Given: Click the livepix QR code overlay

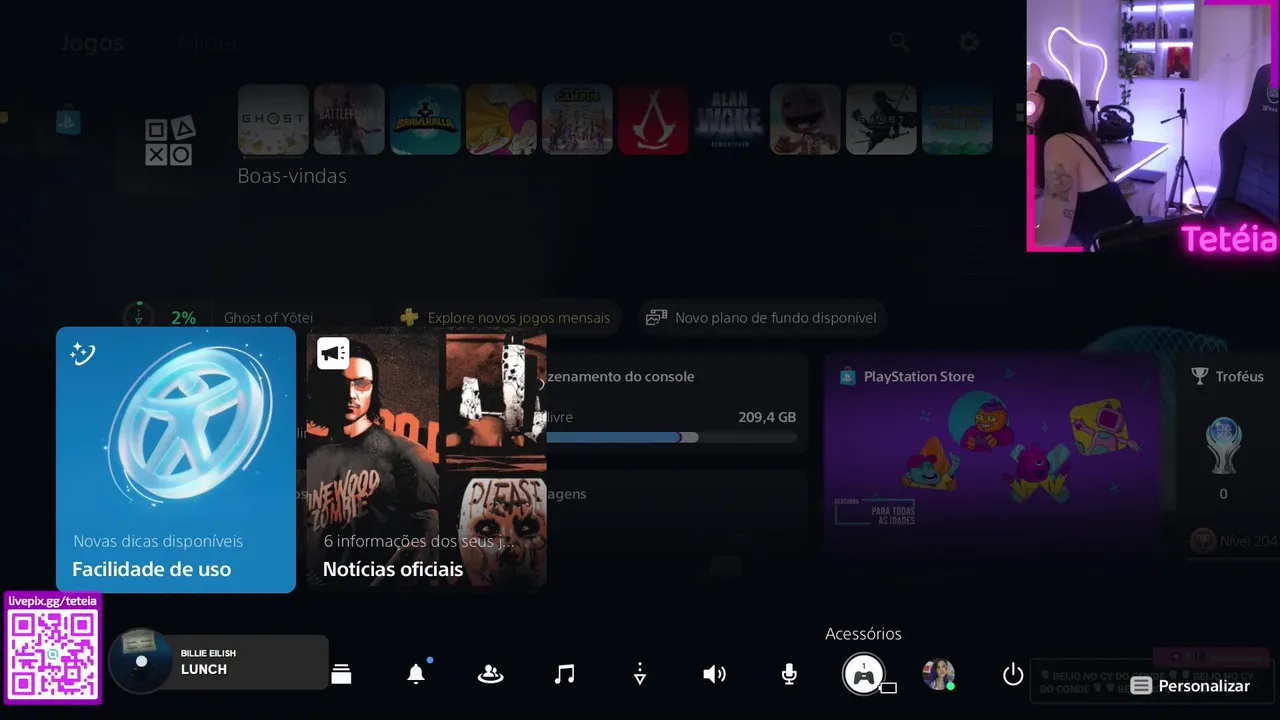Looking at the screenshot, I should click(x=53, y=654).
